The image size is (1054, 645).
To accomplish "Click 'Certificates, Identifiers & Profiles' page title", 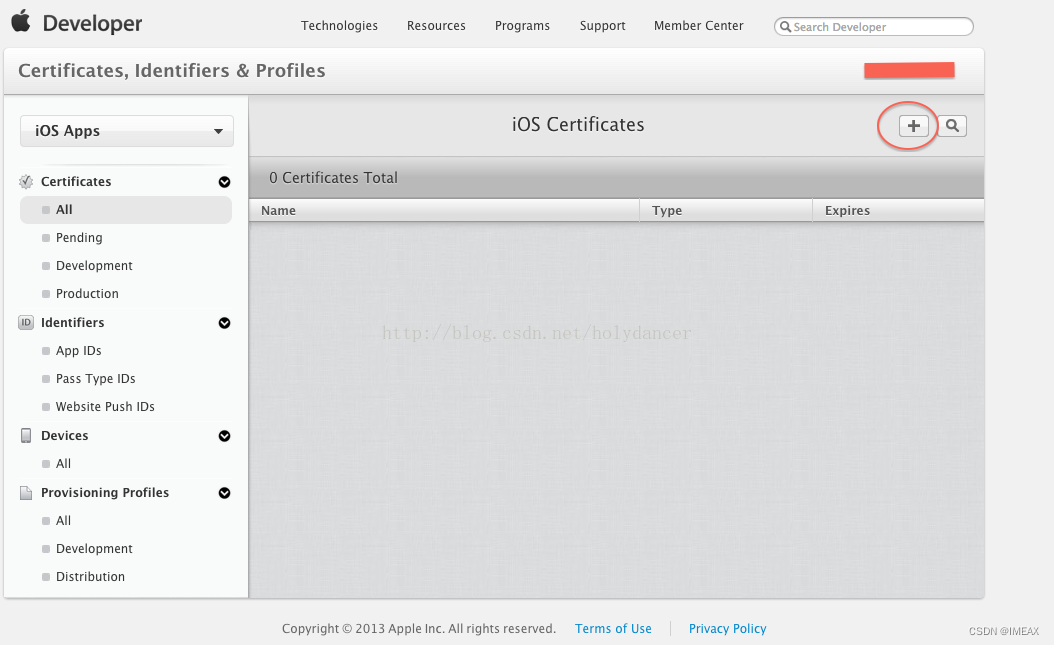I will (x=171, y=71).
